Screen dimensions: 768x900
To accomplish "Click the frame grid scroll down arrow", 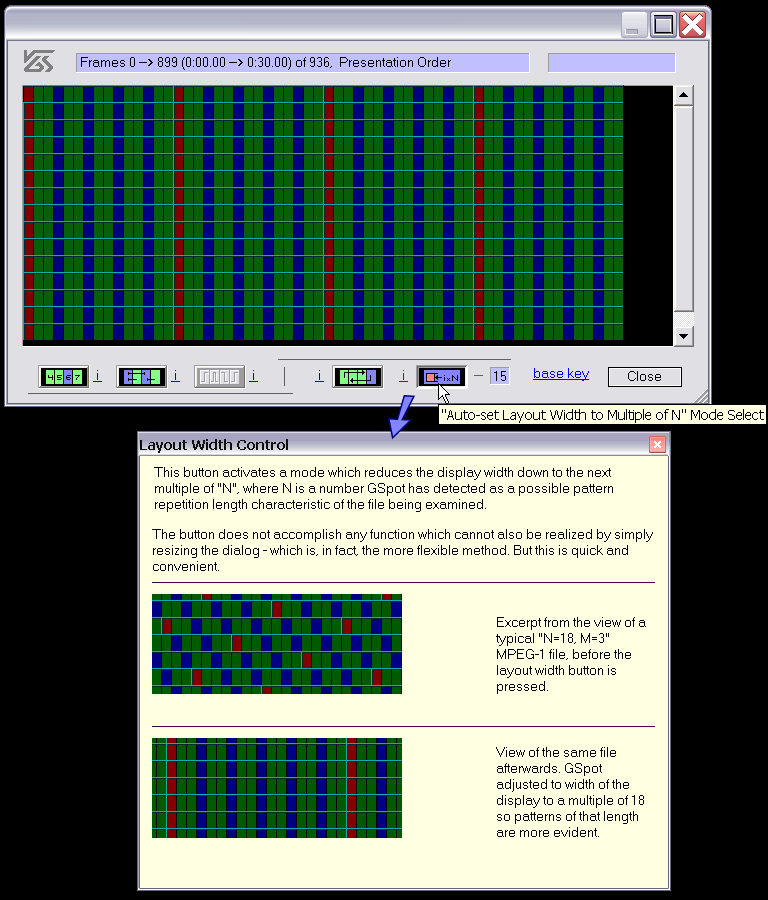I will [x=684, y=336].
